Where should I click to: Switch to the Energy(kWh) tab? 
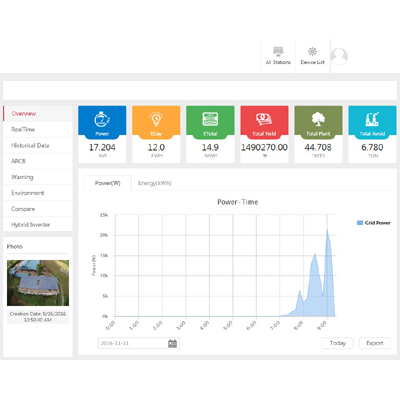[155, 183]
